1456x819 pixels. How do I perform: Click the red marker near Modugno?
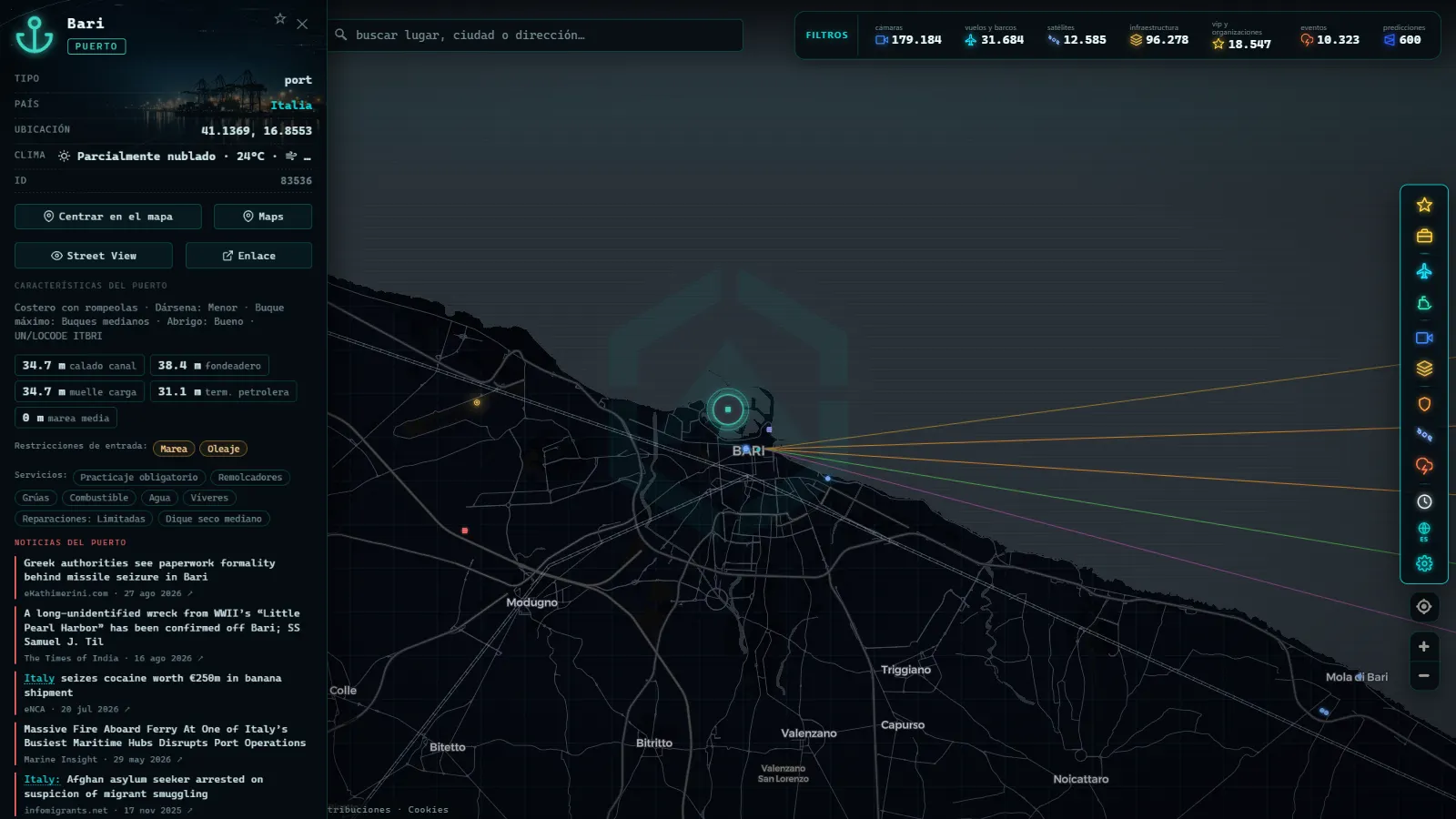click(465, 531)
